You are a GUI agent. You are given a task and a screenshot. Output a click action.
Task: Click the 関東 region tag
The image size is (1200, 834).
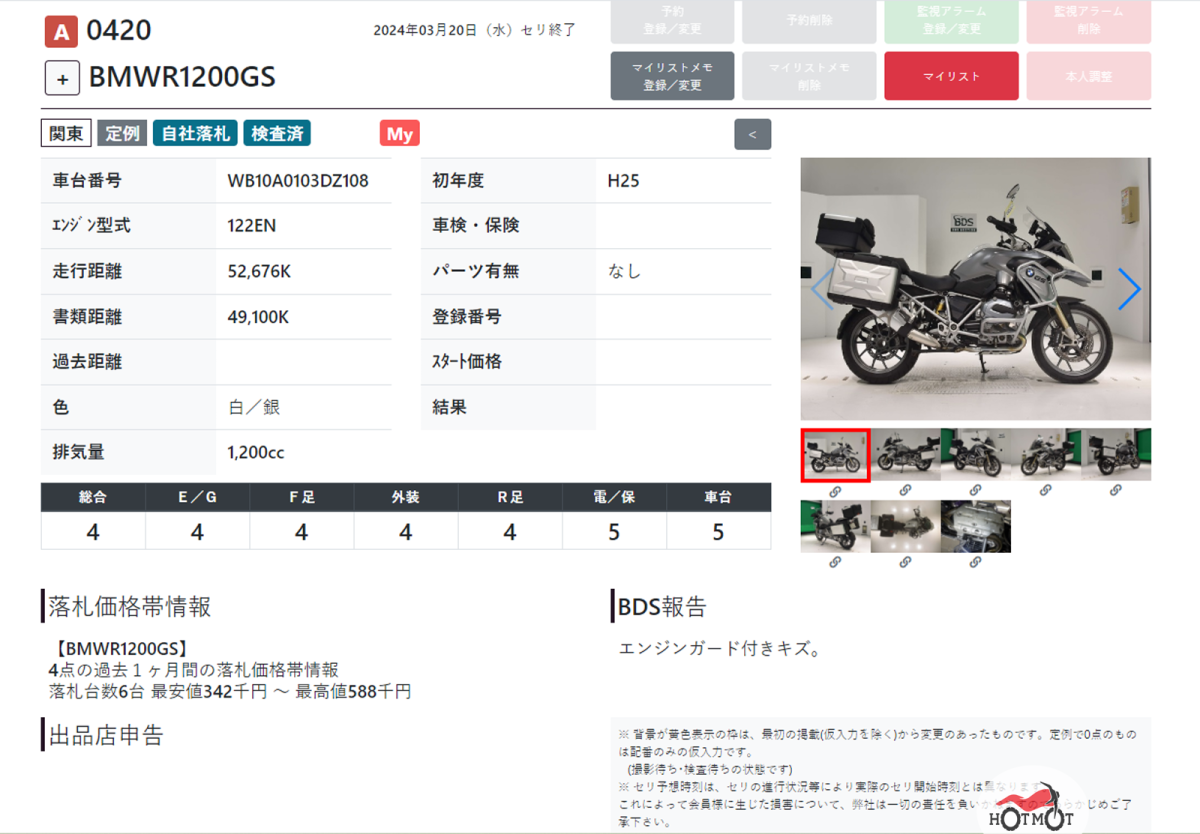click(x=67, y=133)
